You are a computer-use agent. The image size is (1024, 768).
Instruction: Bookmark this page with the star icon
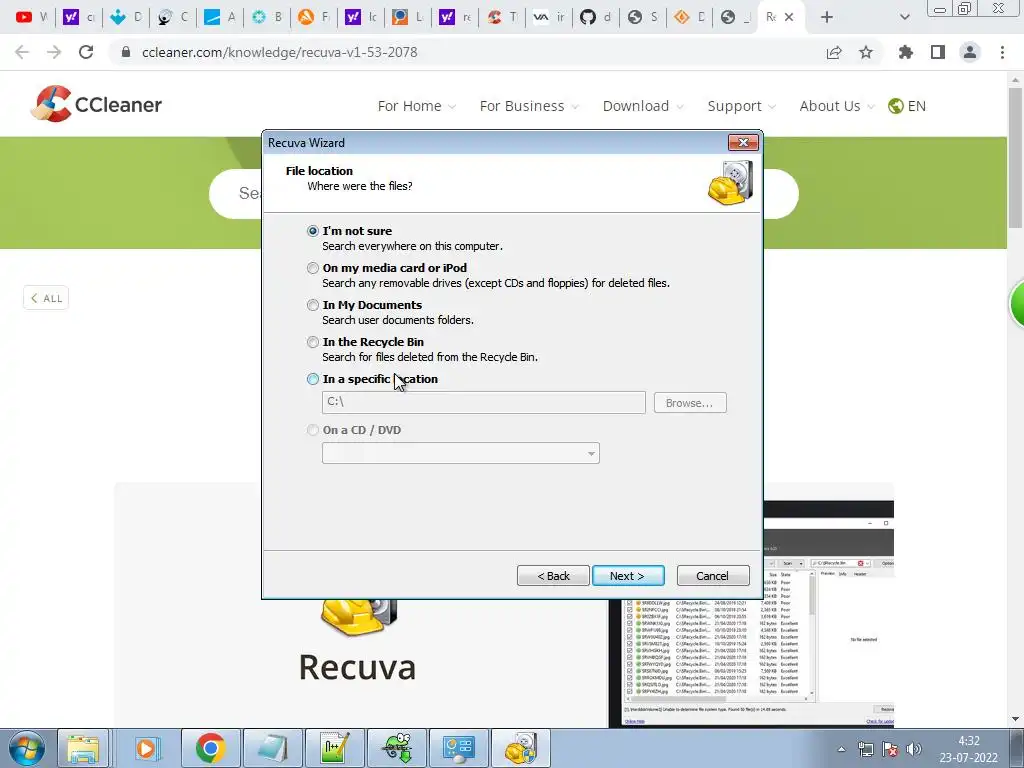(x=866, y=52)
